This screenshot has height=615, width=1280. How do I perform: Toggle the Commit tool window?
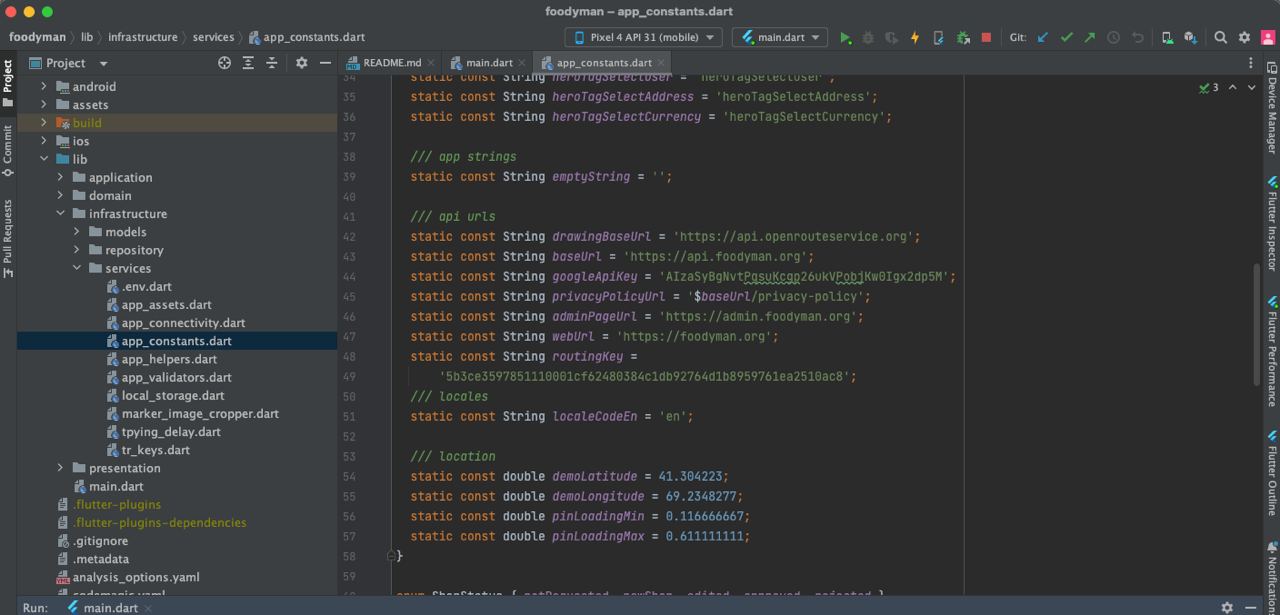point(8,150)
